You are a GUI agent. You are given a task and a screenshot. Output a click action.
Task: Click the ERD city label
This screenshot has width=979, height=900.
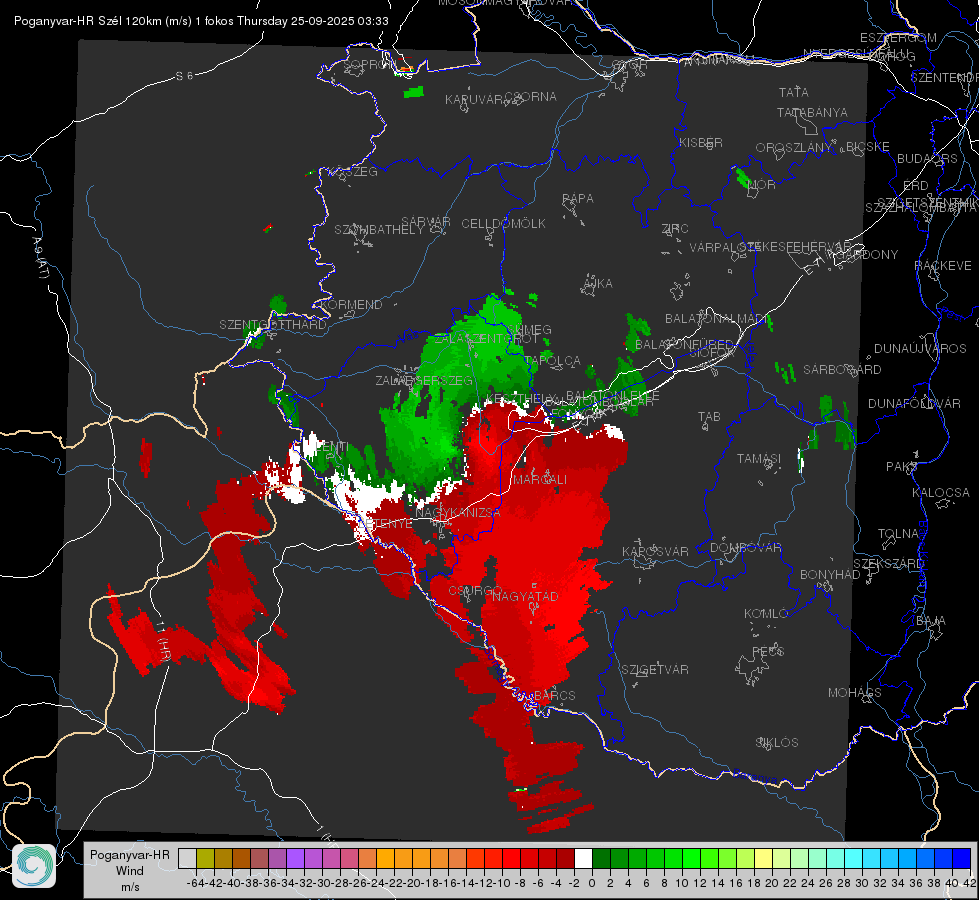point(915,186)
